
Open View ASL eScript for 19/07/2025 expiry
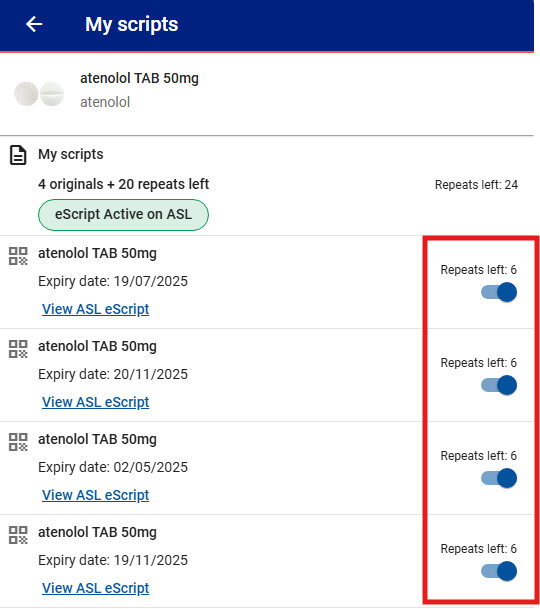click(x=96, y=309)
